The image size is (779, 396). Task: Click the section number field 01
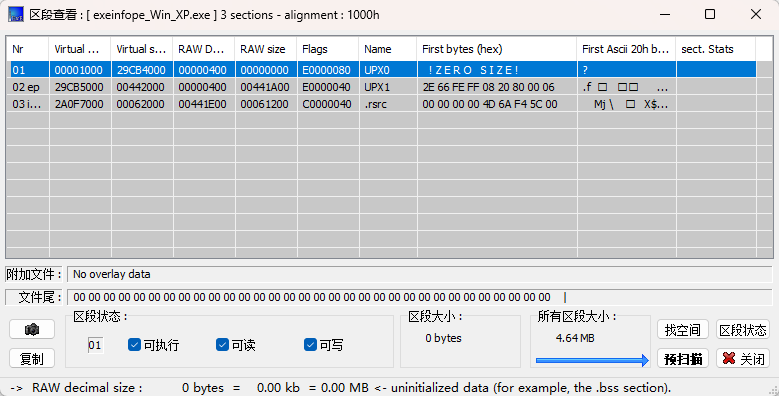point(95,345)
